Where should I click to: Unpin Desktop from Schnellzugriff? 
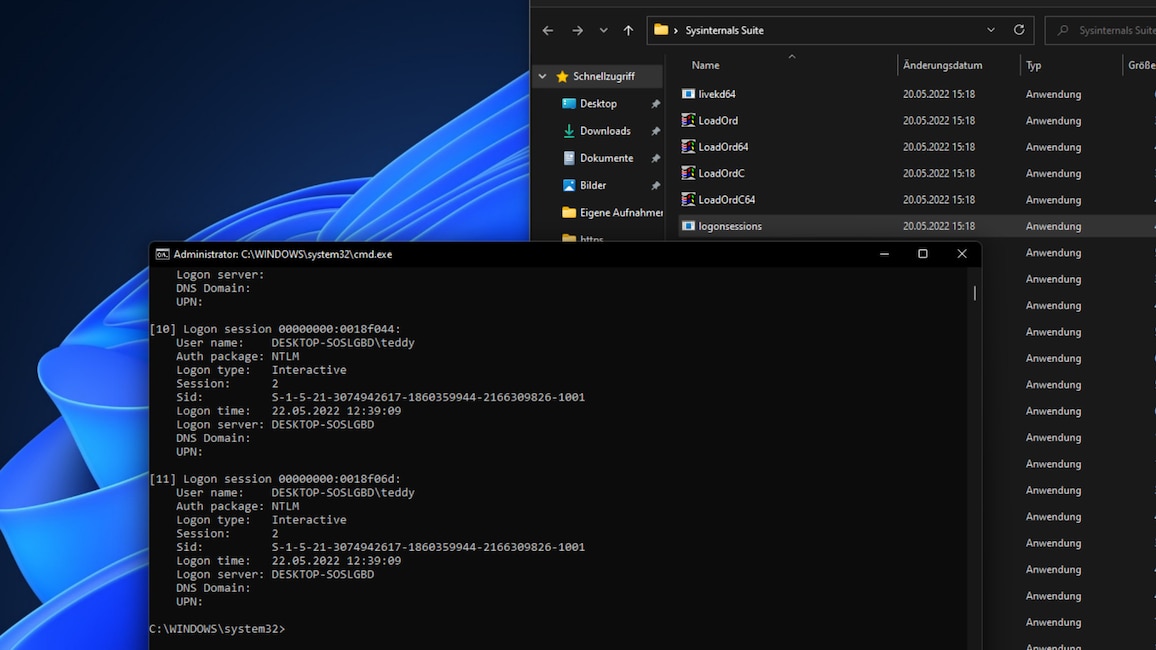tap(657, 103)
